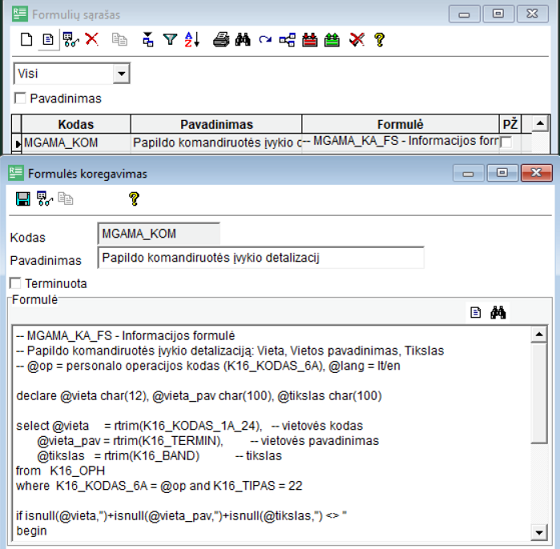Enable the Terminuota checkbox
The height and width of the screenshot is (549, 560).
15,283
